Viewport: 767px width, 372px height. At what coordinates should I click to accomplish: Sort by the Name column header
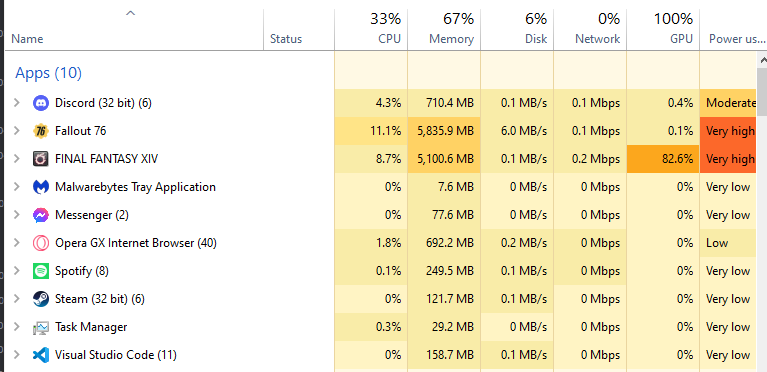(135, 29)
